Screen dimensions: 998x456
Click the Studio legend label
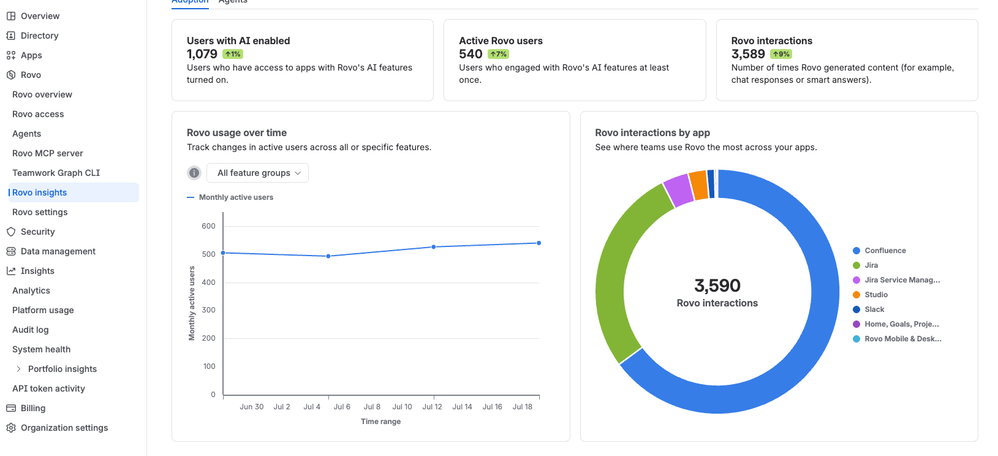[876, 295]
